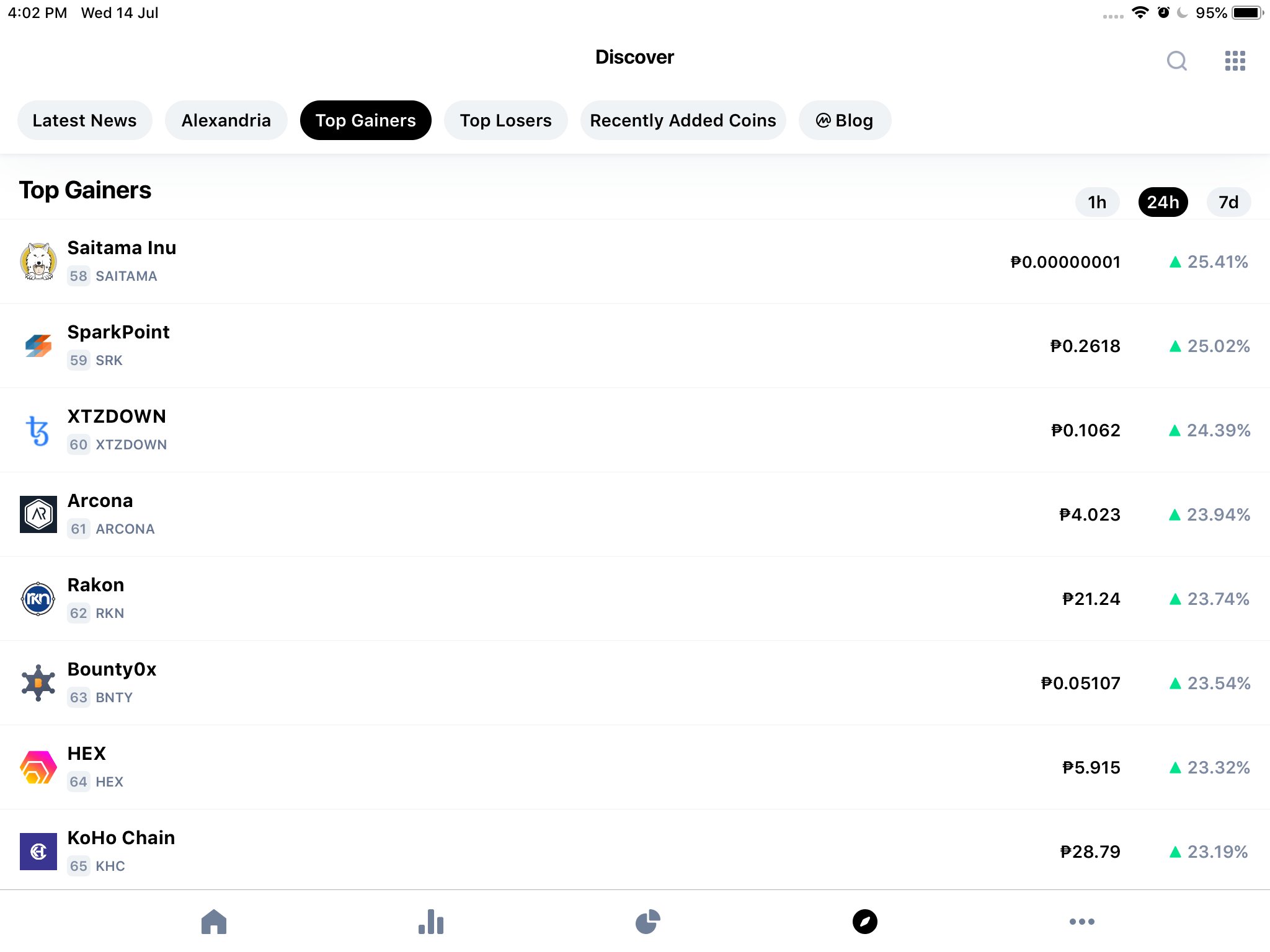The image size is (1270, 952).
Task: Switch to Top Losers tab
Action: pos(505,120)
